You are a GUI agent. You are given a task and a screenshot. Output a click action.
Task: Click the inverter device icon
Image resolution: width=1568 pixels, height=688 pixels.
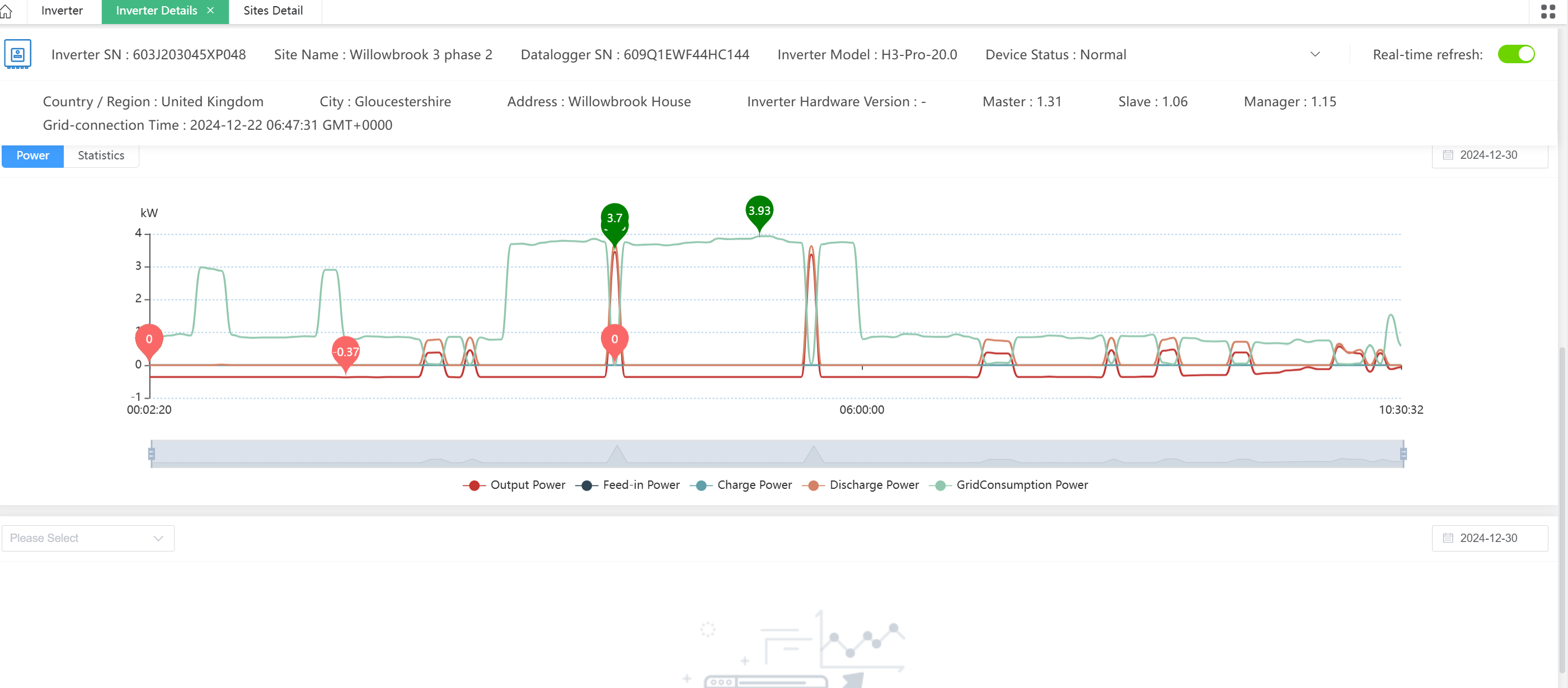coord(18,54)
